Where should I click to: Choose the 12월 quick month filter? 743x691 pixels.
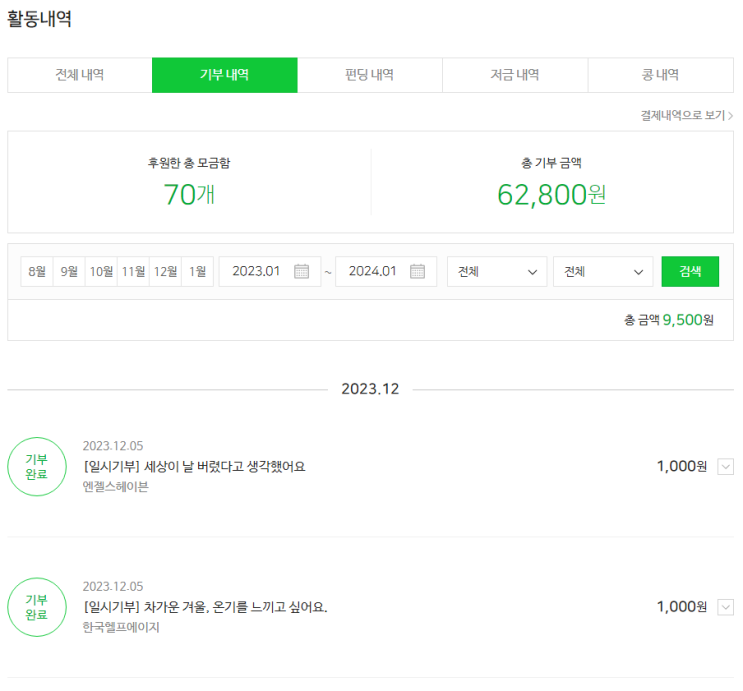(x=165, y=271)
